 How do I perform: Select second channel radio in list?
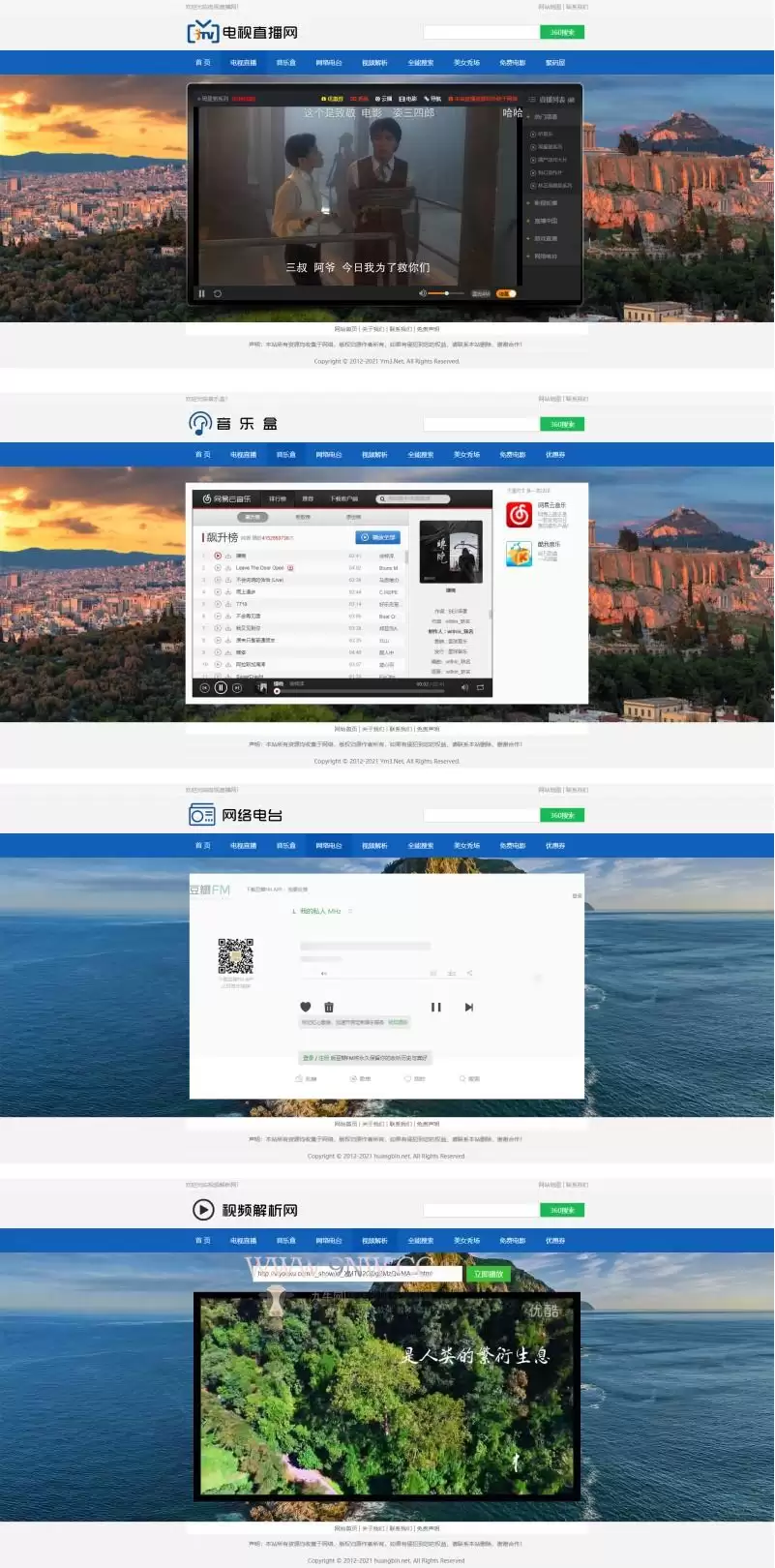pyautogui.click(x=533, y=147)
